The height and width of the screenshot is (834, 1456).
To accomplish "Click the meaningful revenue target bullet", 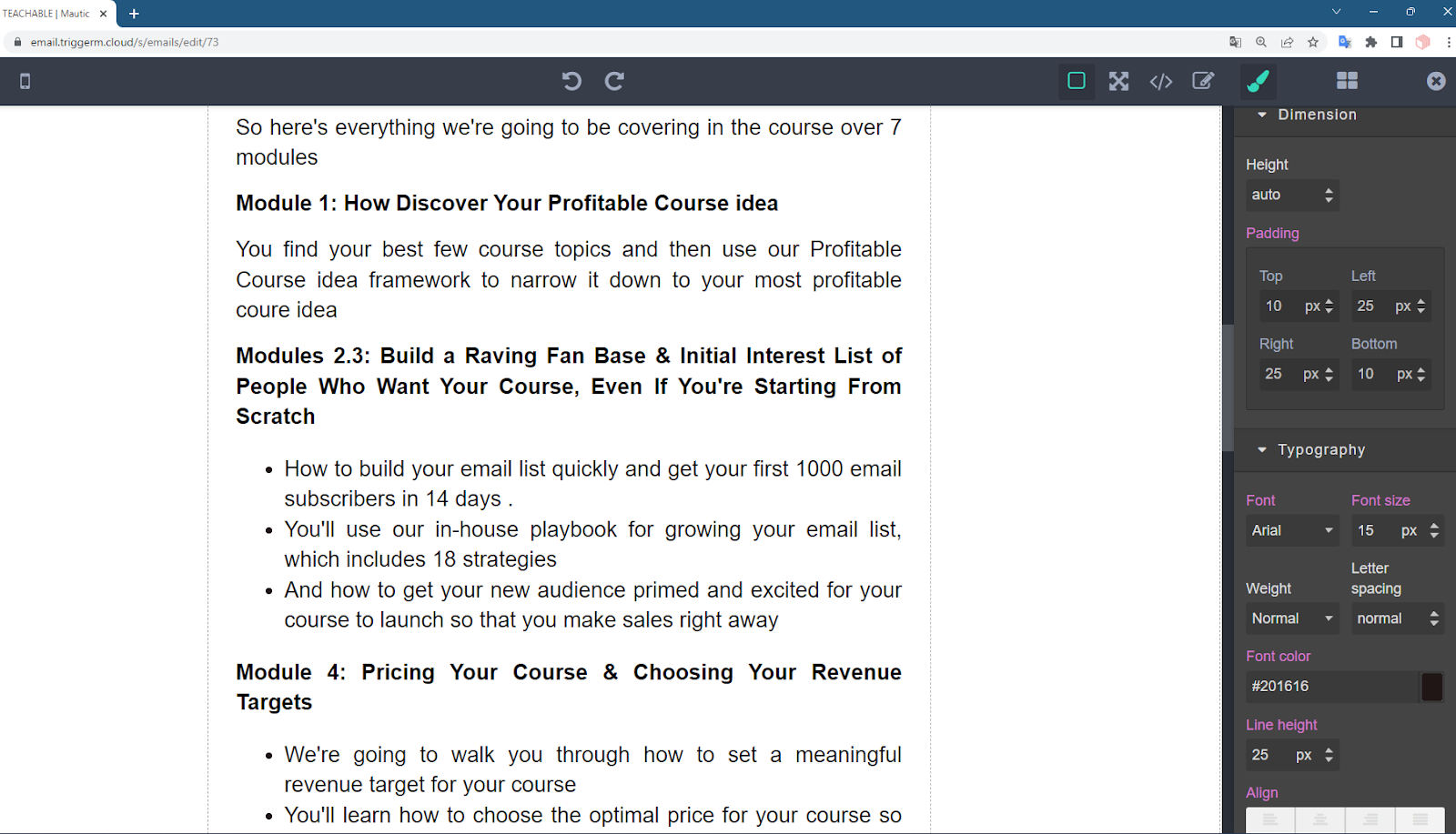I will [592, 769].
